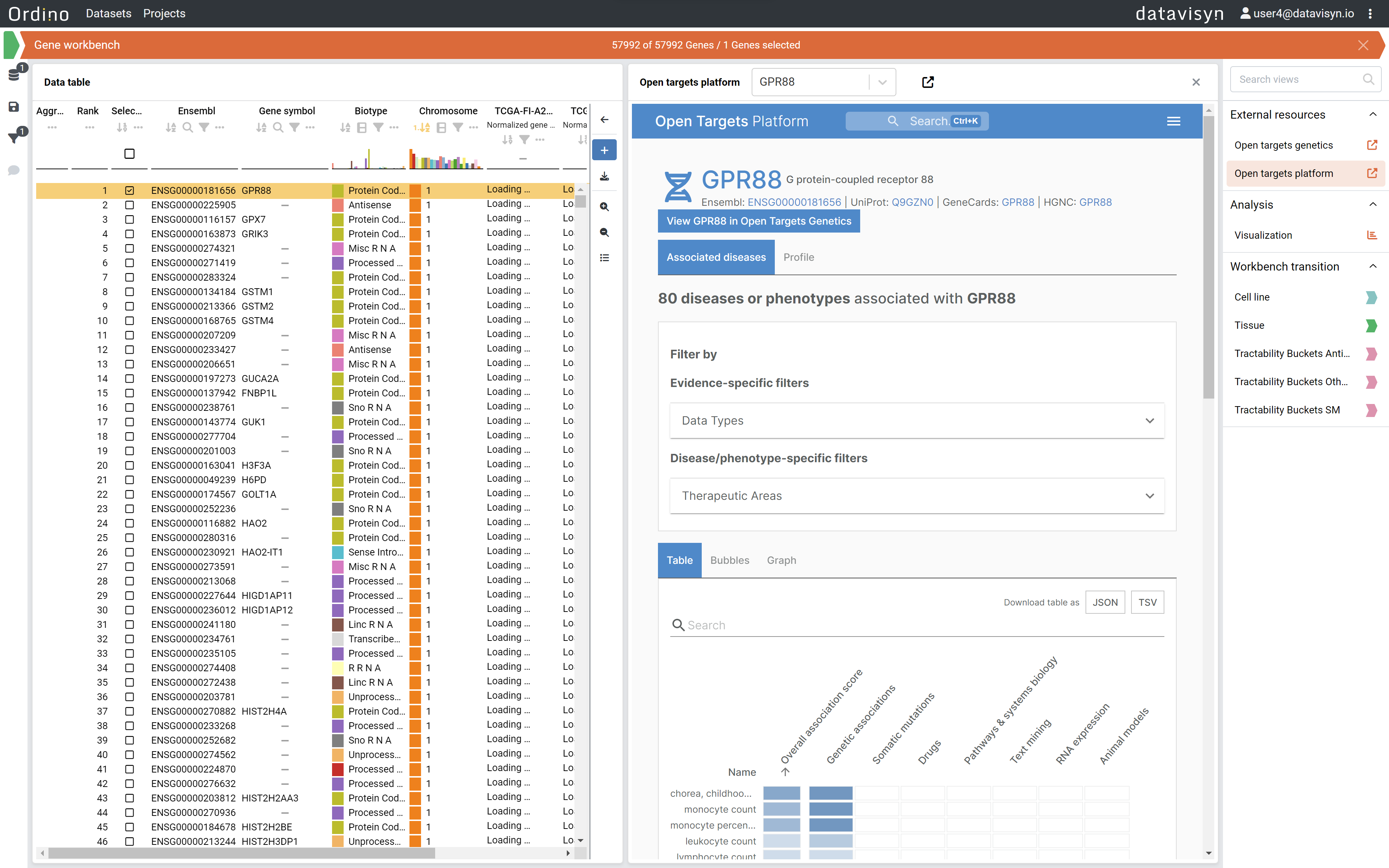Image resolution: width=1389 pixels, height=868 pixels.
Task: Open Open targets genetics view
Action: [x=1305, y=145]
